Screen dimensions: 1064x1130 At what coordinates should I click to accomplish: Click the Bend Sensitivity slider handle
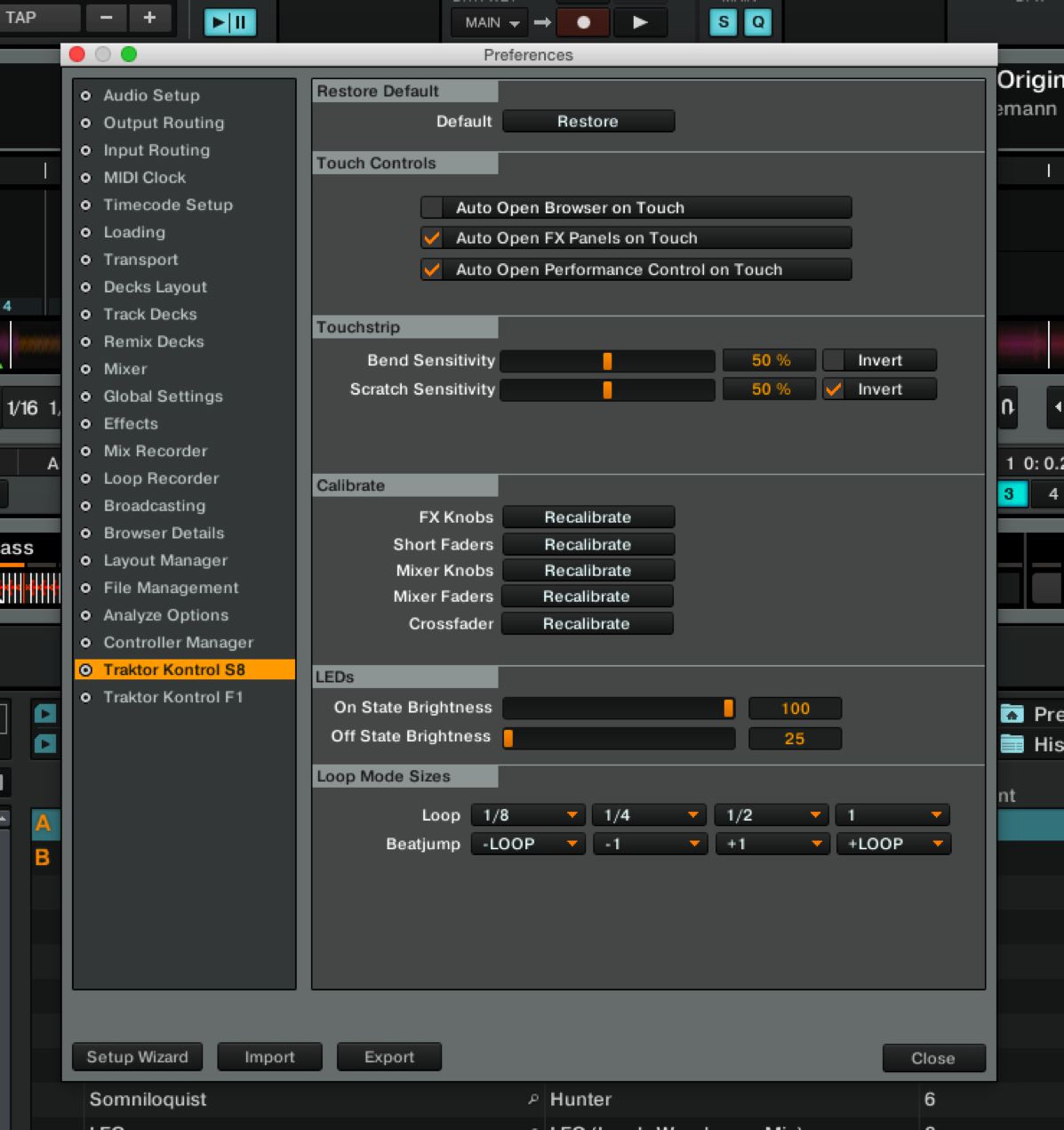tap(607, 361)
